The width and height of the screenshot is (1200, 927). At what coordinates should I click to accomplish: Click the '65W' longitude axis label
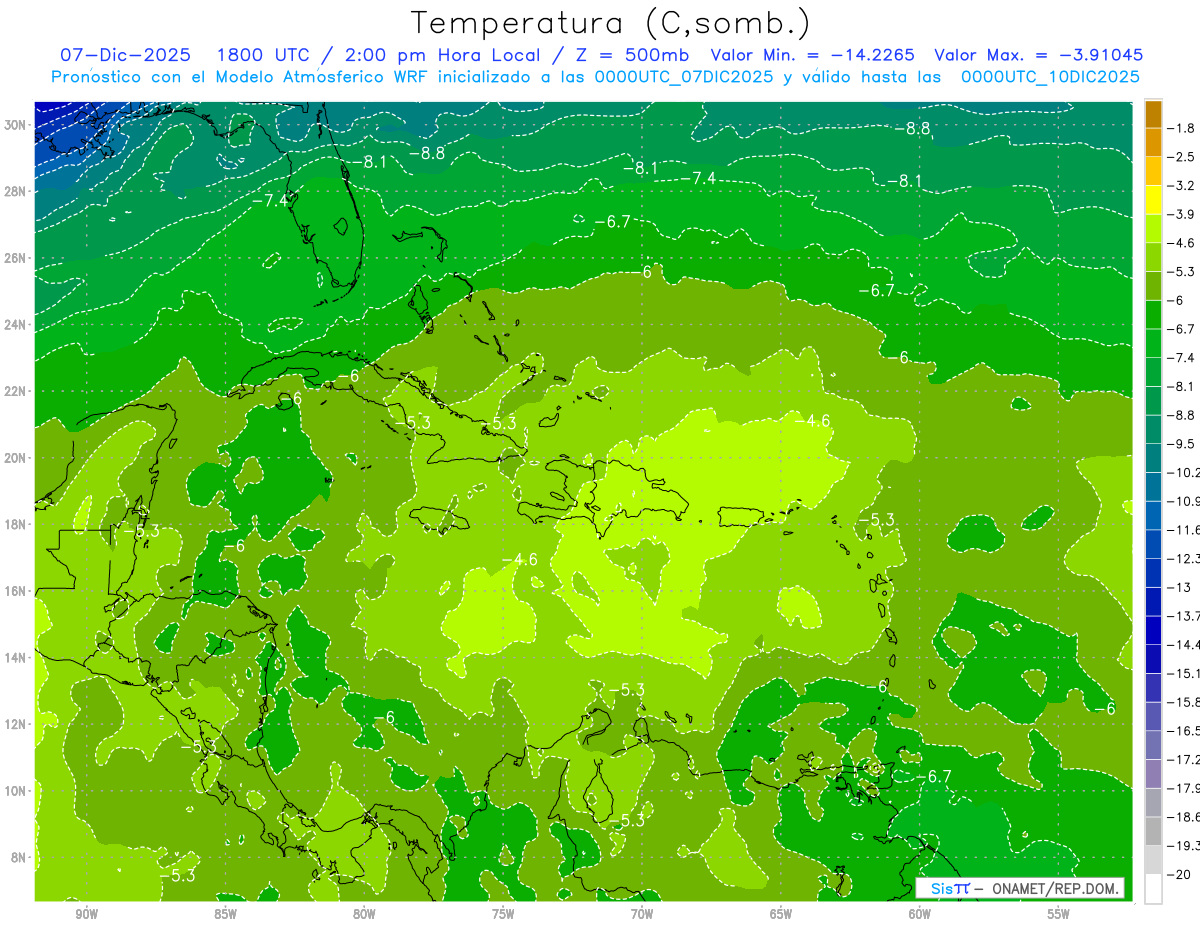point(781,914)
